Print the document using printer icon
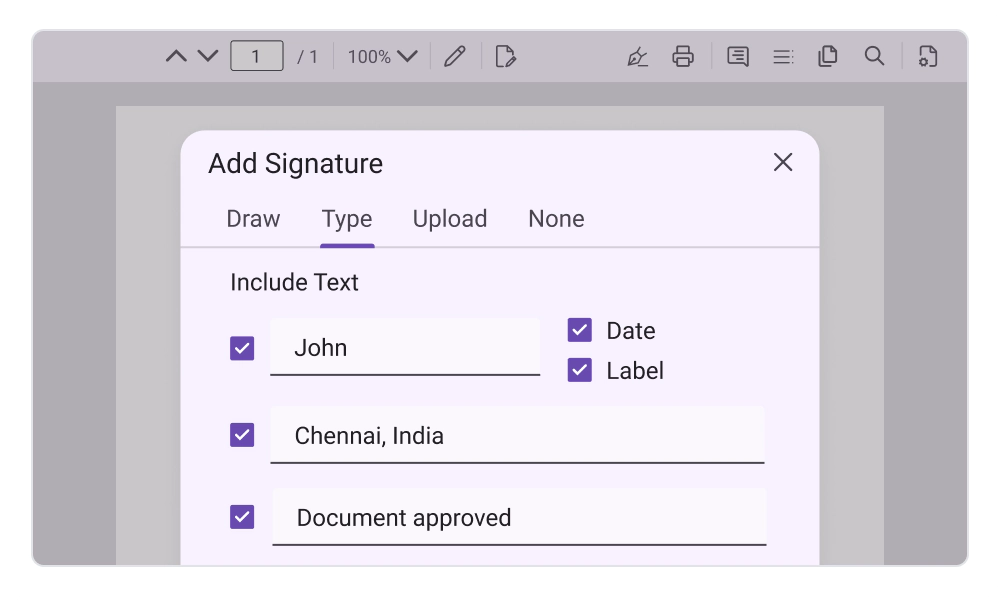1000x600 pixels. pos(683,56)
